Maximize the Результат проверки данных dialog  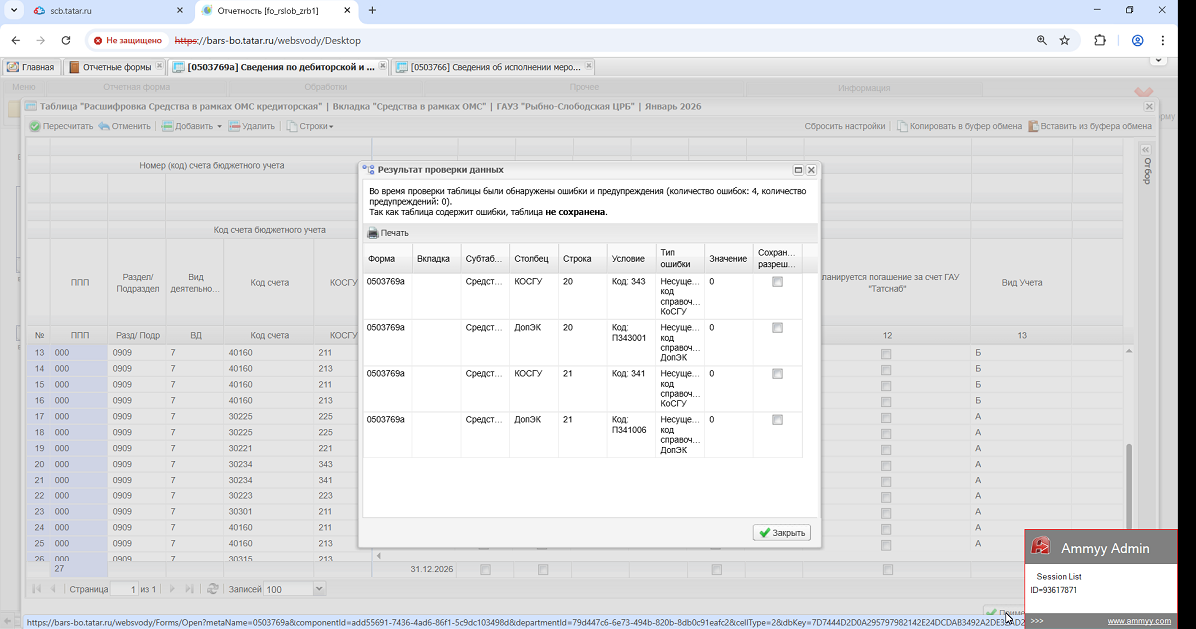coord(798,170)
